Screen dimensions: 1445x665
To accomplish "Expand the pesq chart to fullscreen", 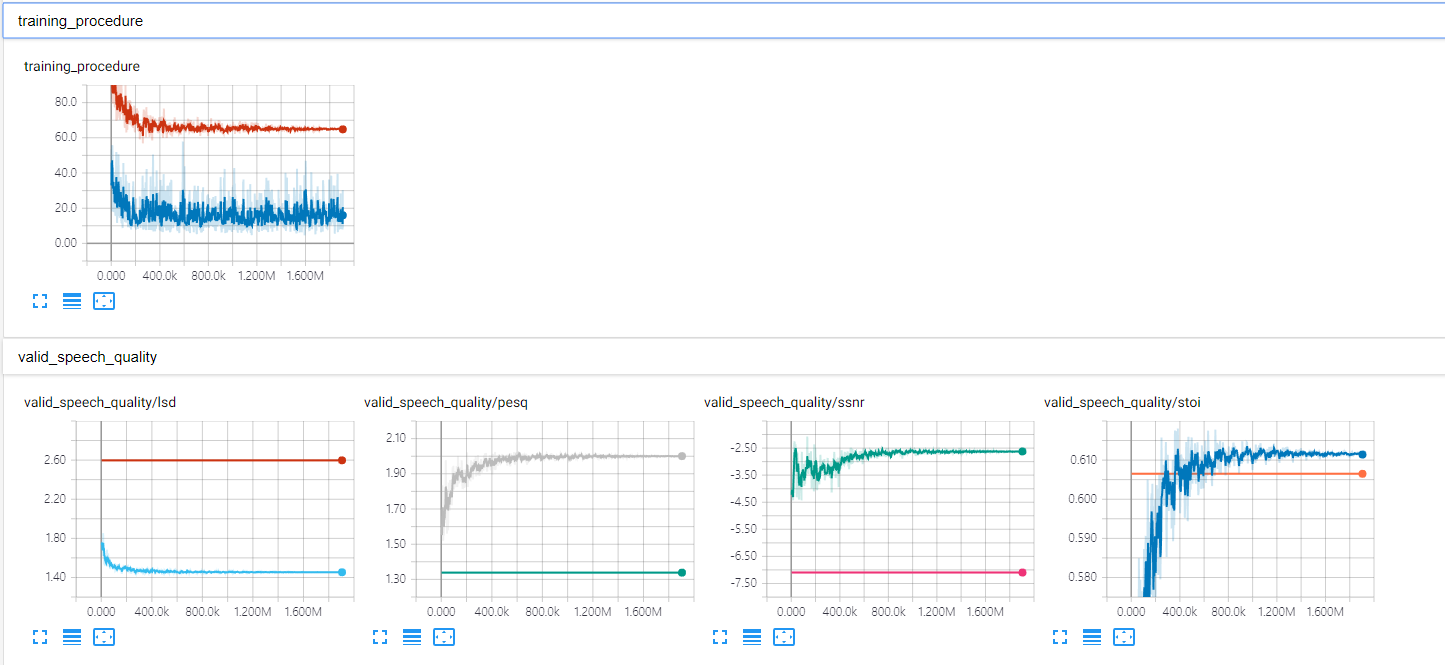I will (380, 636).
